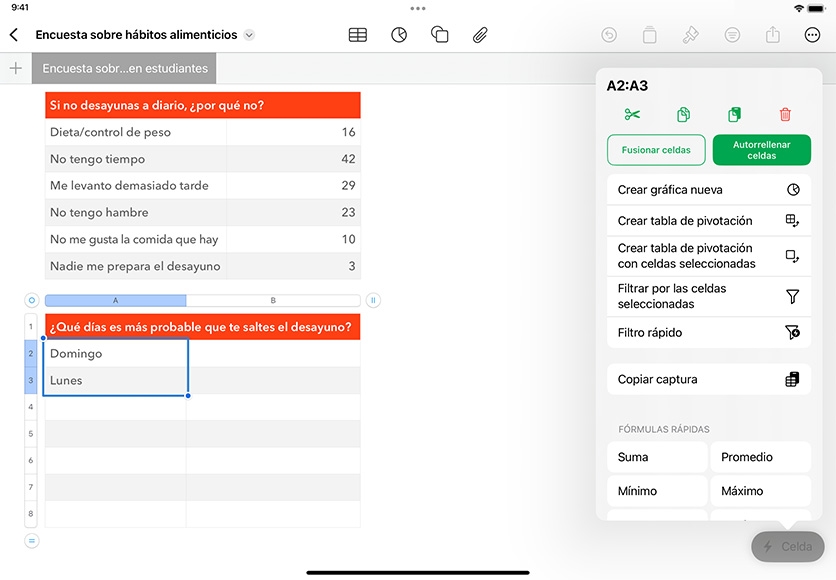836x580 pixels.
Task: Tap the table select handle circle
Action: (32, 301)
